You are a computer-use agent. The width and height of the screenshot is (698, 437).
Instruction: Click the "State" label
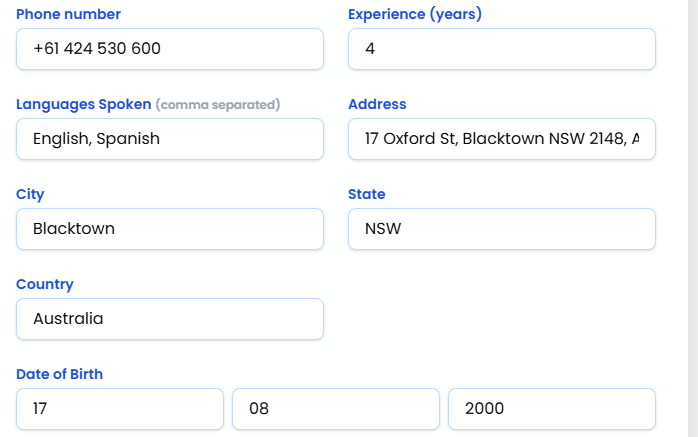[x=366, y=194]
